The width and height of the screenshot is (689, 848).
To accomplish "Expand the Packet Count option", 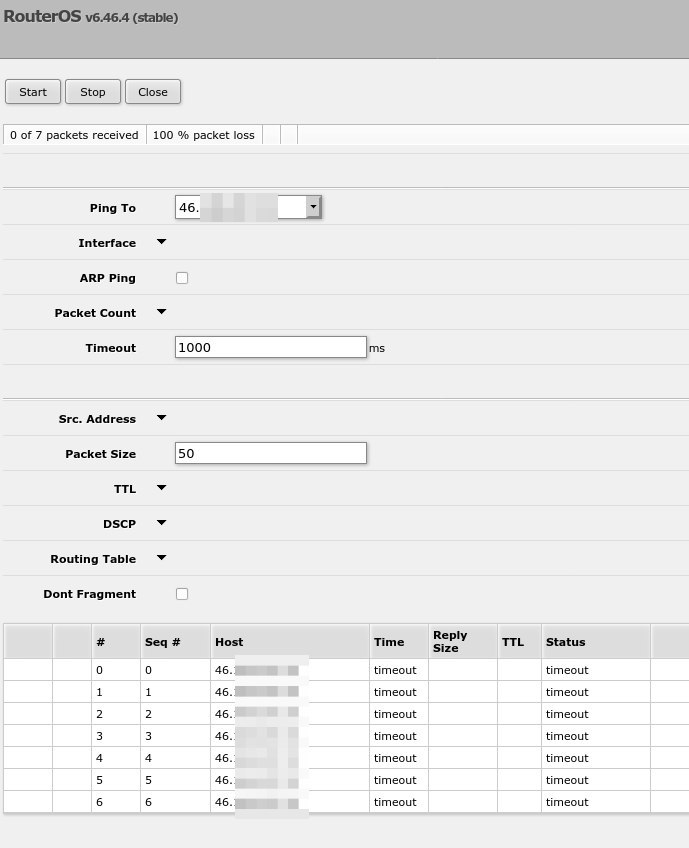I will (161, 312).
